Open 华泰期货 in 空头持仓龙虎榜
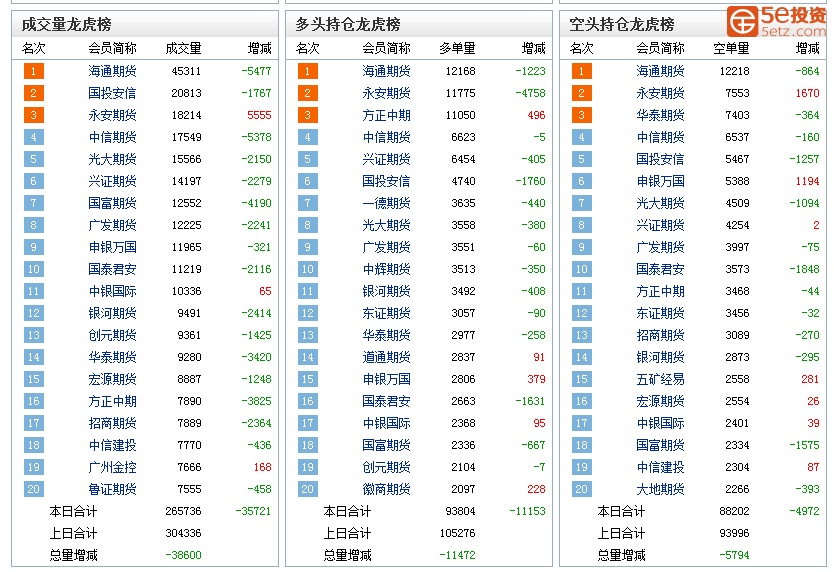834x572 pixels. pos(660,115)
